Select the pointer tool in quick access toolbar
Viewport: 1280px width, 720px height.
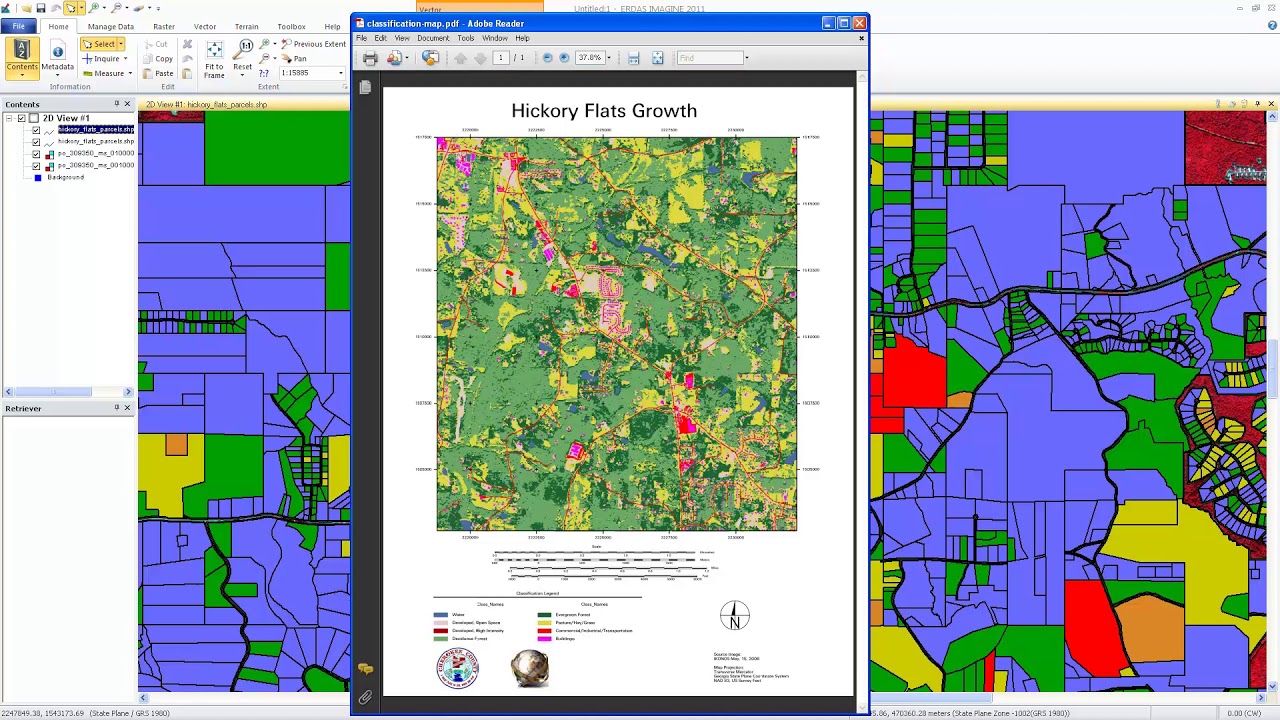[70, 9]
